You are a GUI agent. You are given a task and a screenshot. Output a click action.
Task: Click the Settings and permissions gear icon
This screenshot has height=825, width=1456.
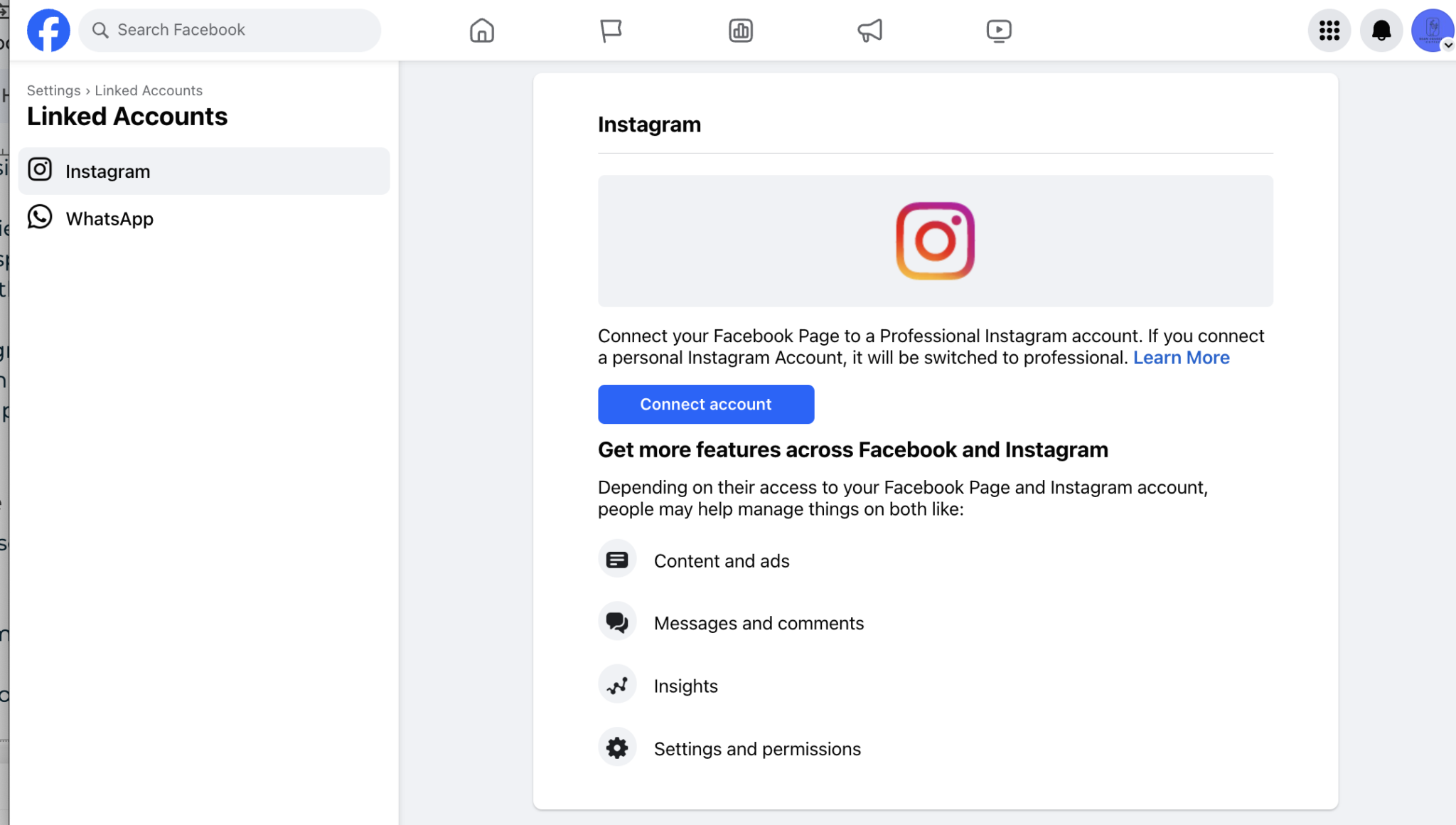click(617, 747)
